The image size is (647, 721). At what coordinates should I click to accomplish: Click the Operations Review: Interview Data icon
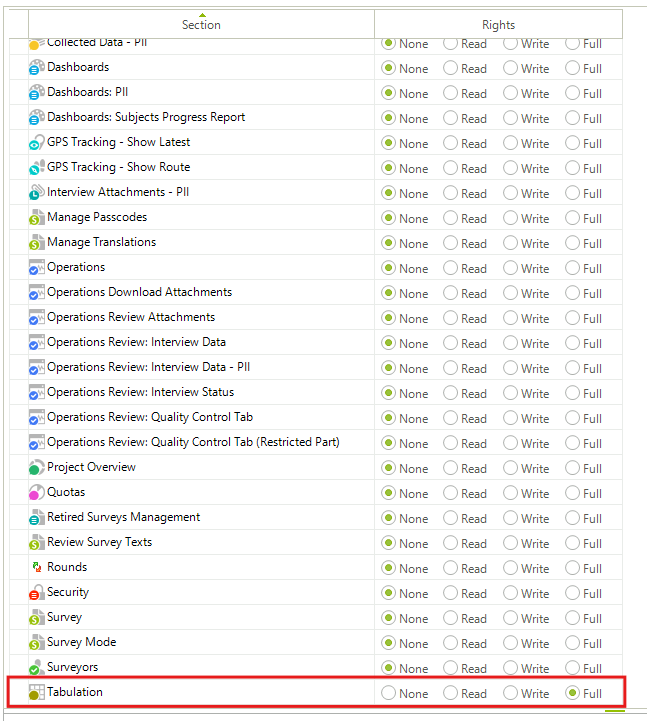pos(36,342)
